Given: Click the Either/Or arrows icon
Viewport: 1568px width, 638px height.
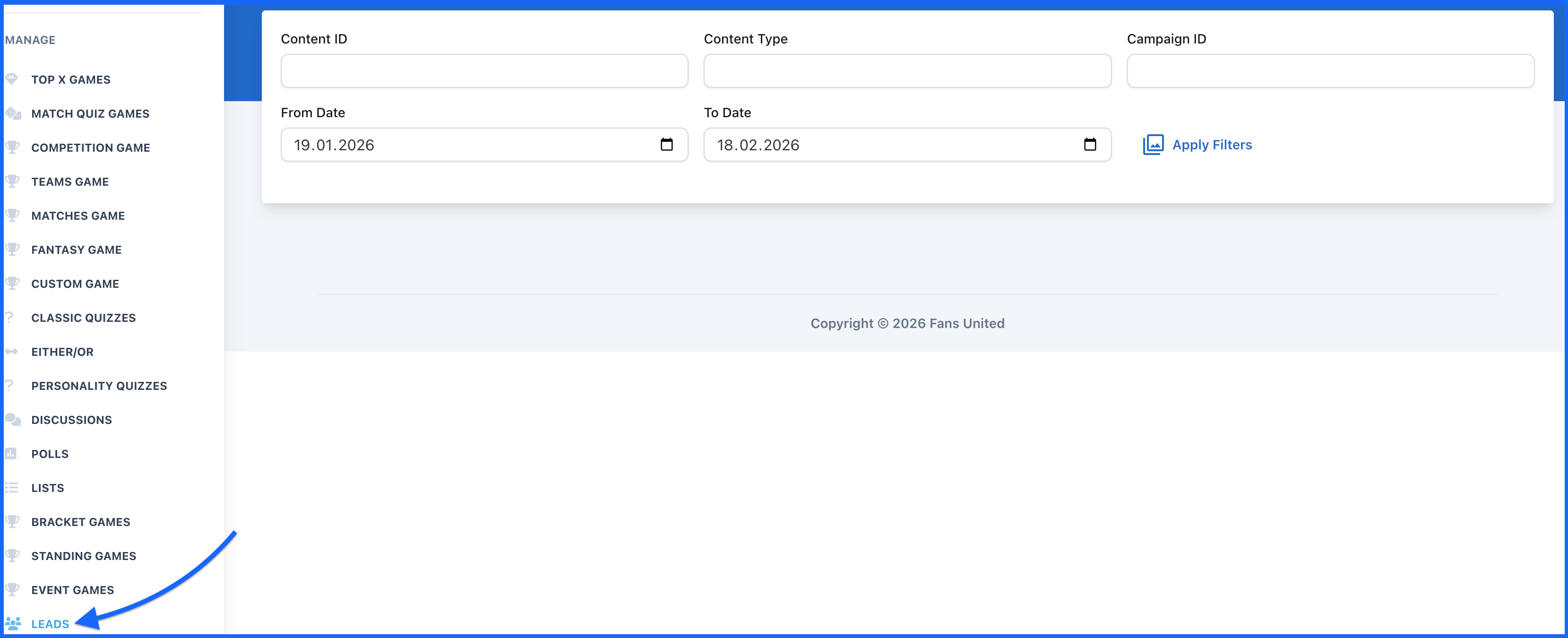Looking at the screenshot, I should pyautogui.click(x=11, y=352).
